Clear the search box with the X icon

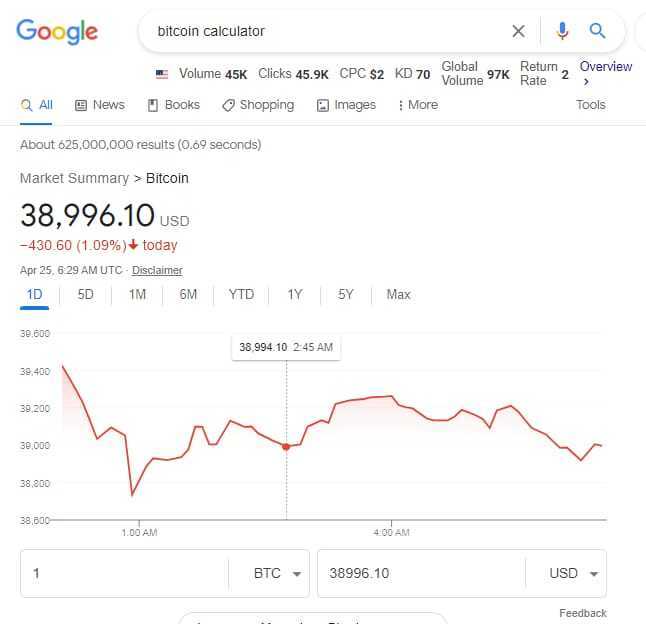(518, 31)
